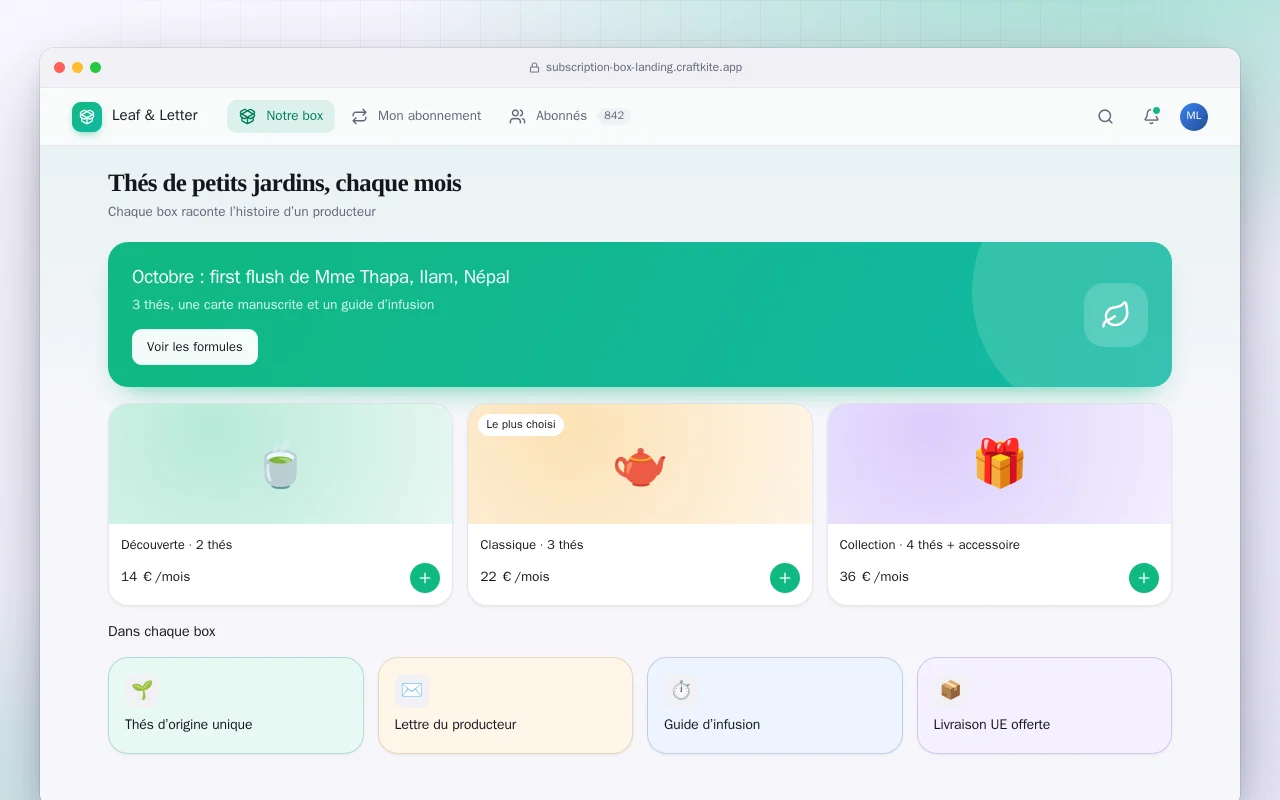This screenshot has width=1280, height=800.
Task: Click the address bar URL
Action: point(644,68)
